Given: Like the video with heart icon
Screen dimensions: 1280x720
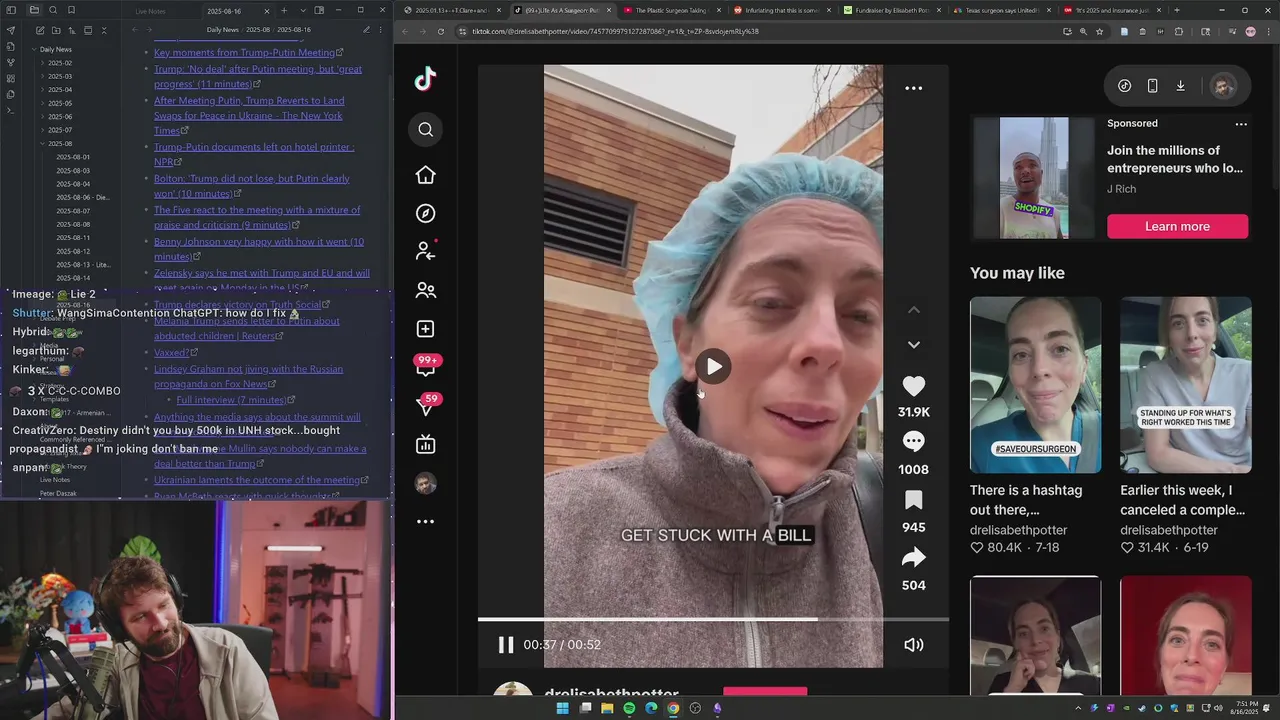Looking at the screenshot, I should pyautogui.click(x=913, y=386).
